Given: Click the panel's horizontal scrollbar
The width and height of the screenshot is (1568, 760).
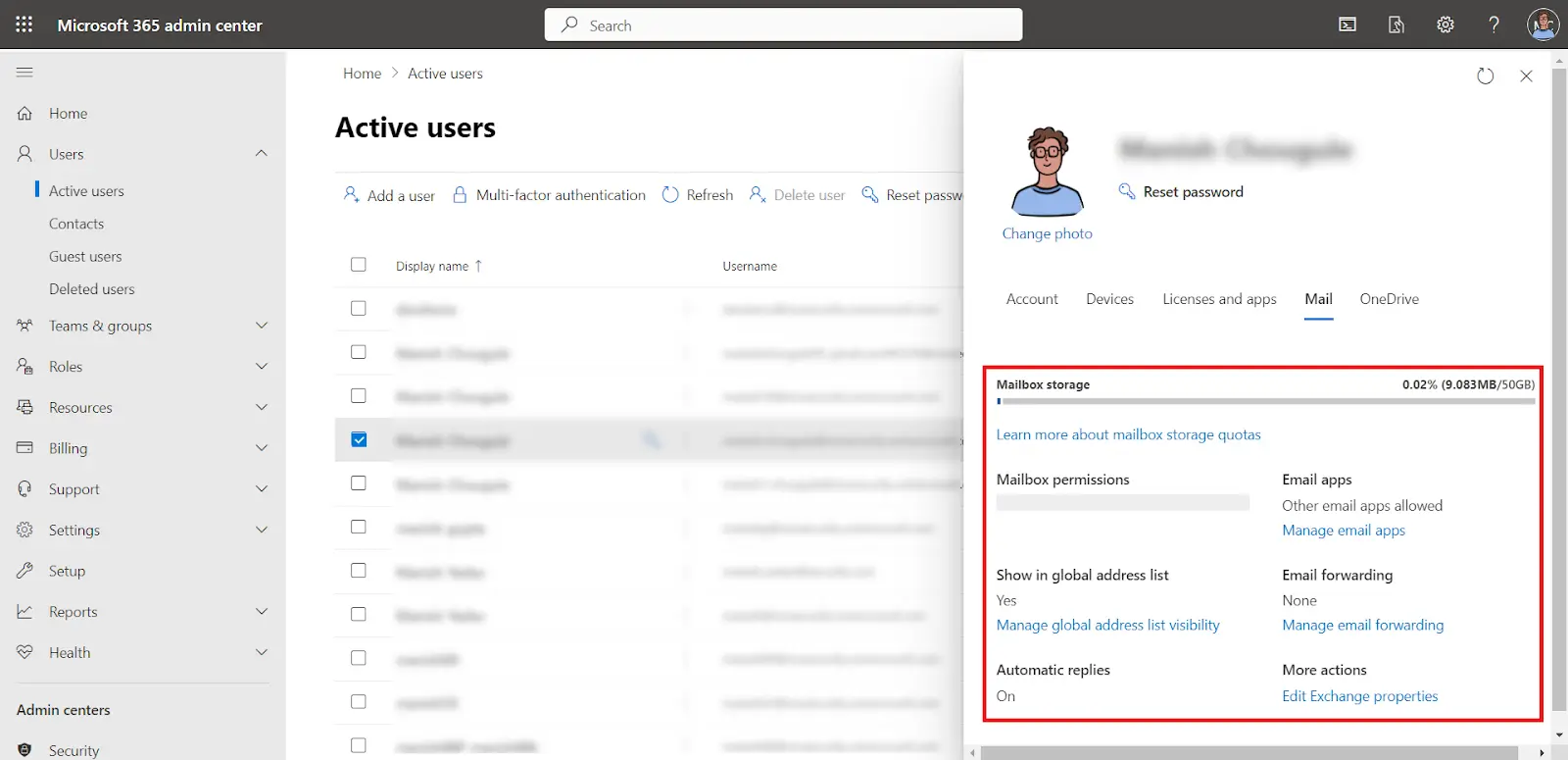Looking at the screenshot, I should (x=1249, y=753).
